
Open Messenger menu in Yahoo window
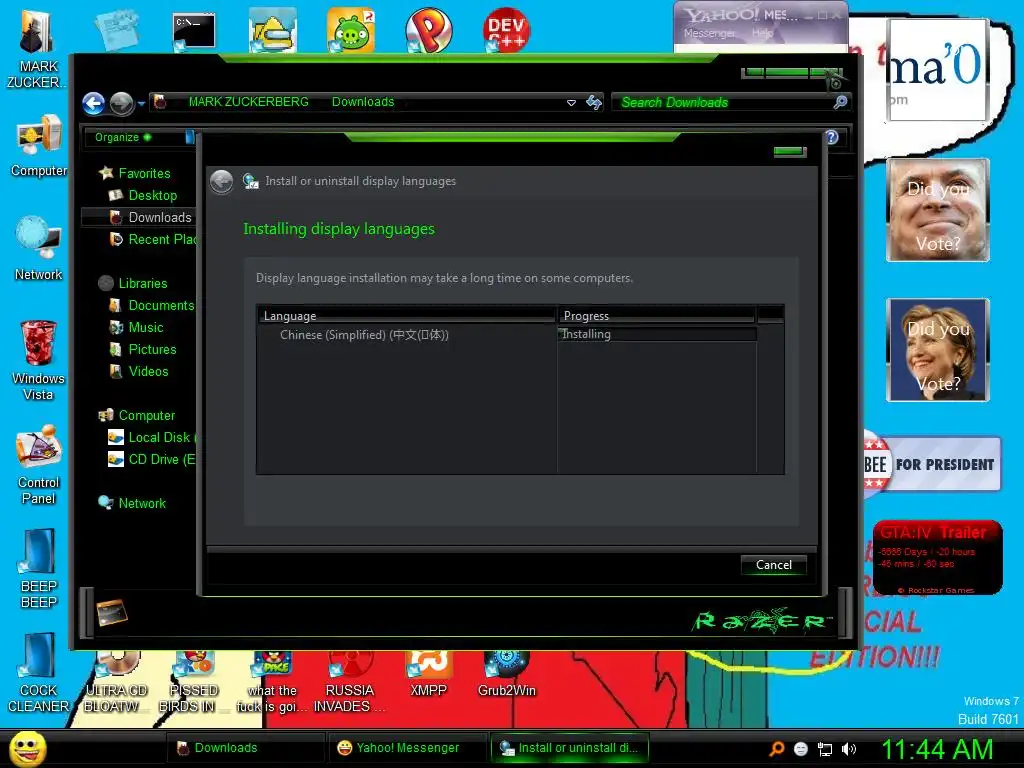(x=709, y=33)
